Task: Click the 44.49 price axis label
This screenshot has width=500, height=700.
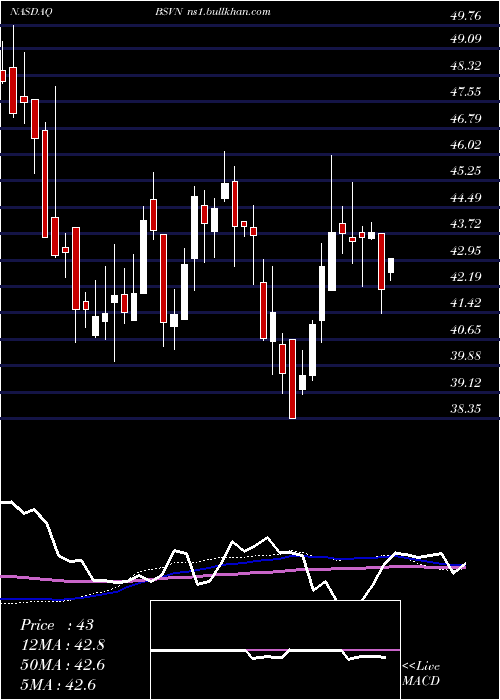Action: (x=466, y=197)
